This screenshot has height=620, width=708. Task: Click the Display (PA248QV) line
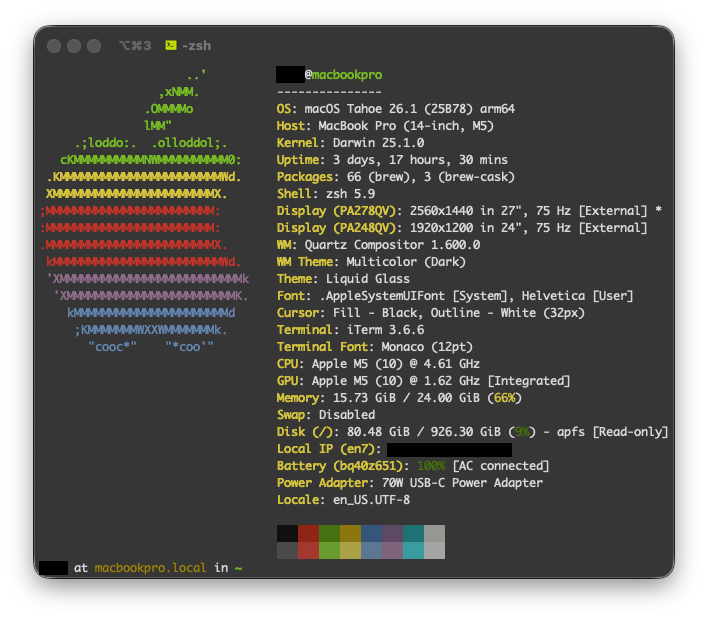pos(462,228)
